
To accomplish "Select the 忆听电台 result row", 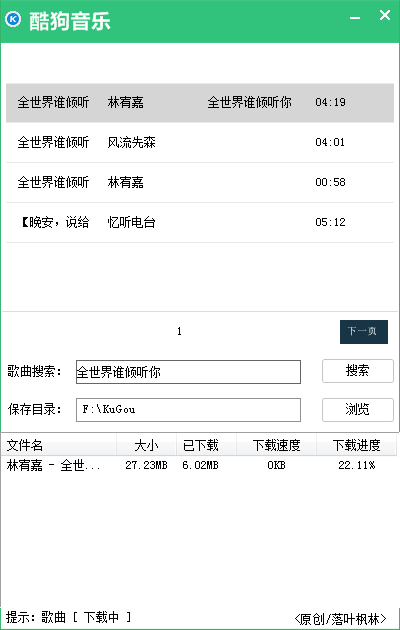I will 200,222.
